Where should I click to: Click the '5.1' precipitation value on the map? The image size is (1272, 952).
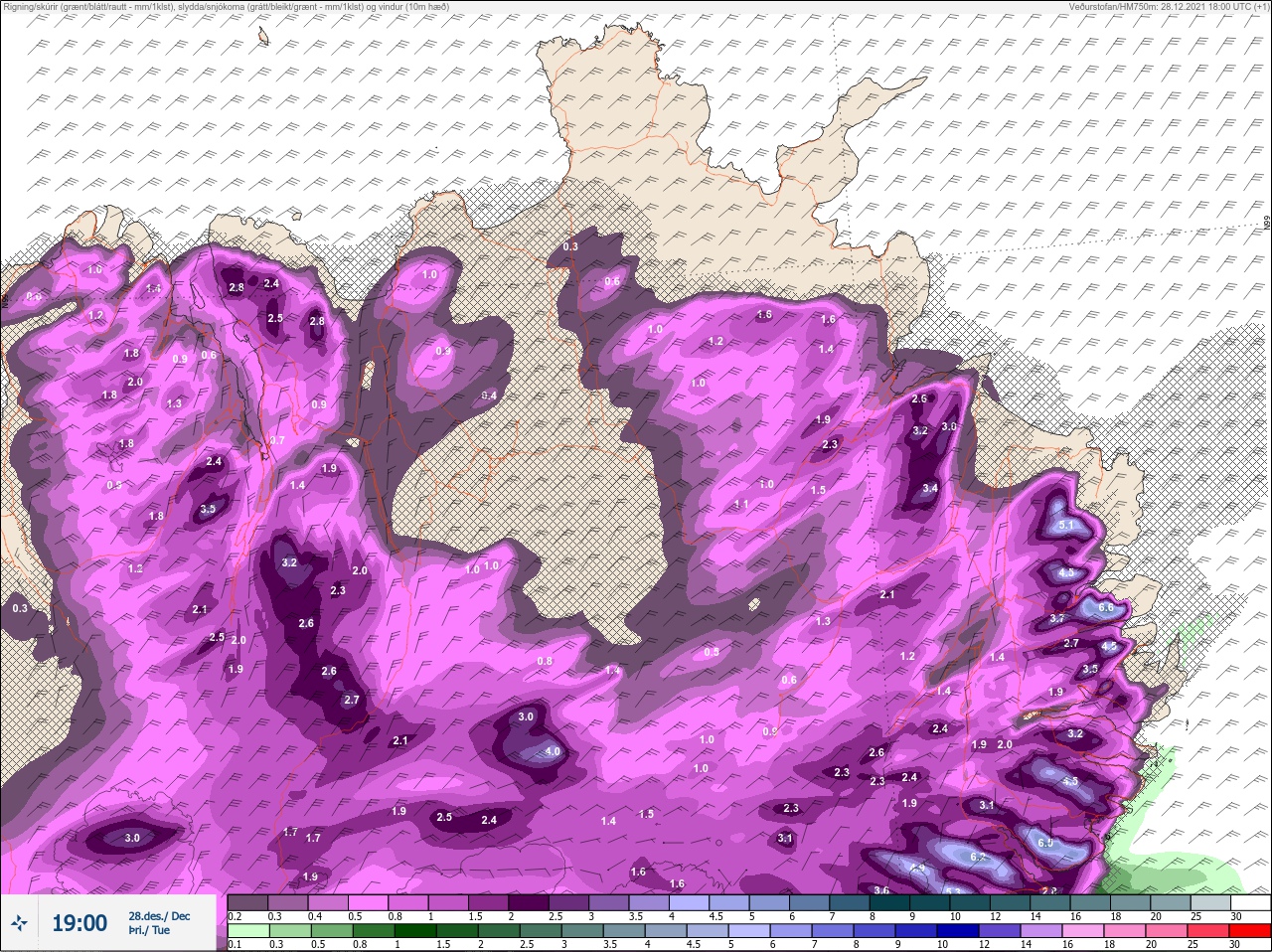tap(1067, 525)
